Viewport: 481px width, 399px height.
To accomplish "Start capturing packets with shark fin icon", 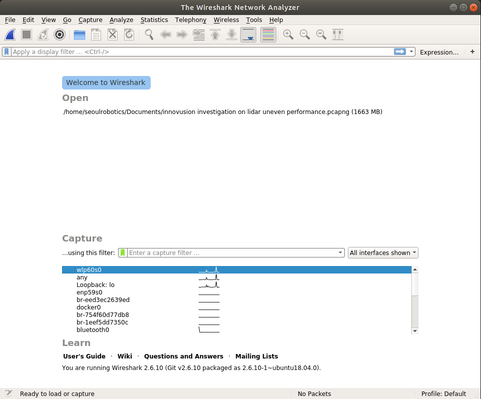I will click(x=10, y=35).
